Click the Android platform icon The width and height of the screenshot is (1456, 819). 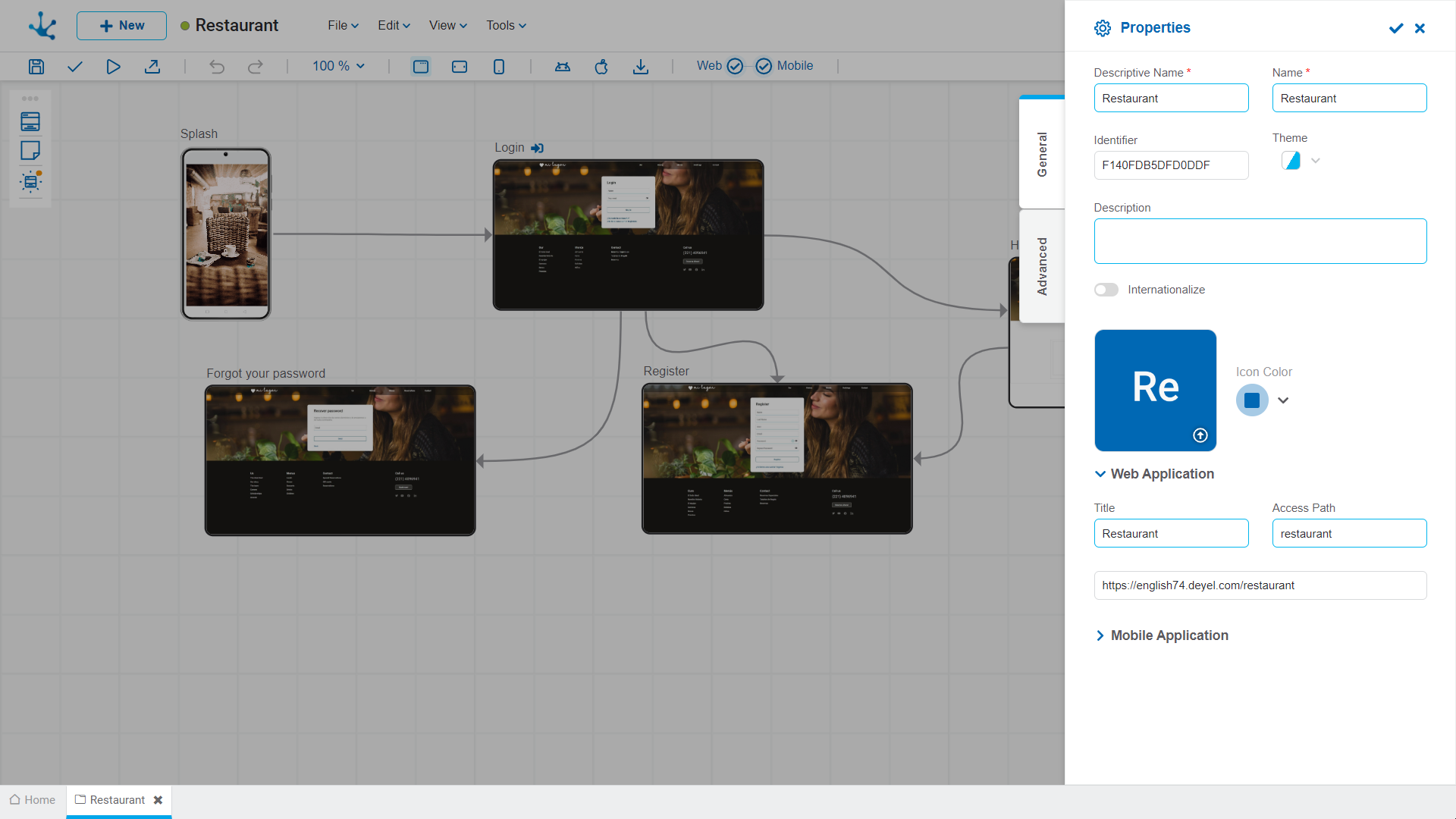pyautogui.click(x=562, y=67)
